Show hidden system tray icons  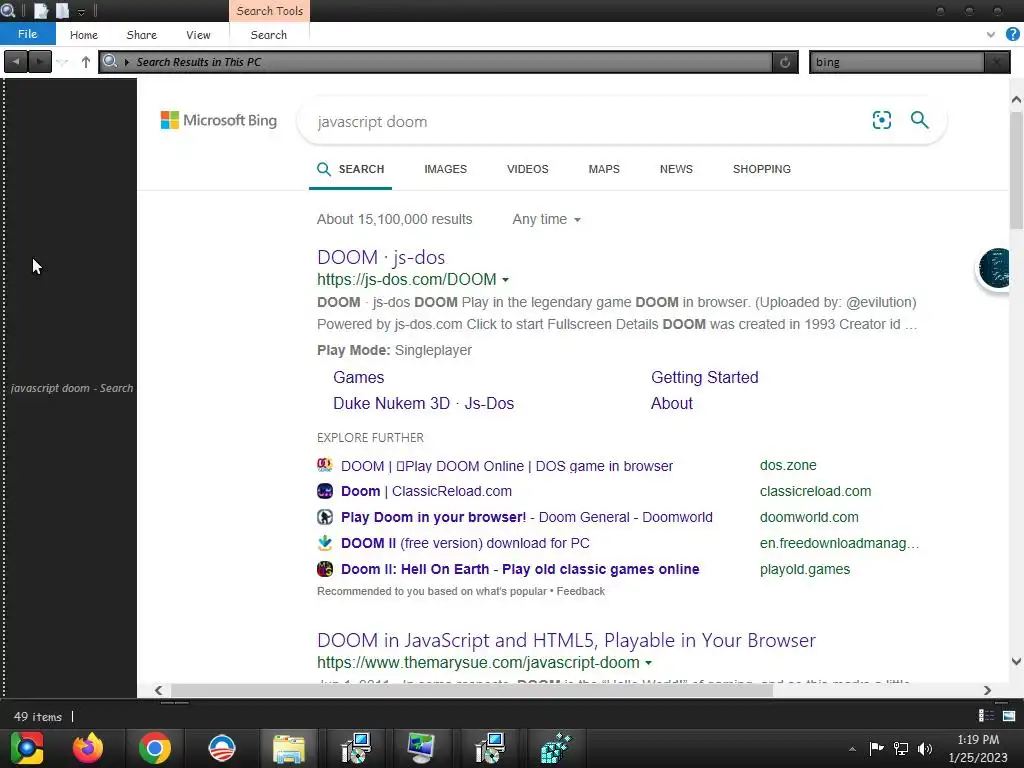[852, 749]
